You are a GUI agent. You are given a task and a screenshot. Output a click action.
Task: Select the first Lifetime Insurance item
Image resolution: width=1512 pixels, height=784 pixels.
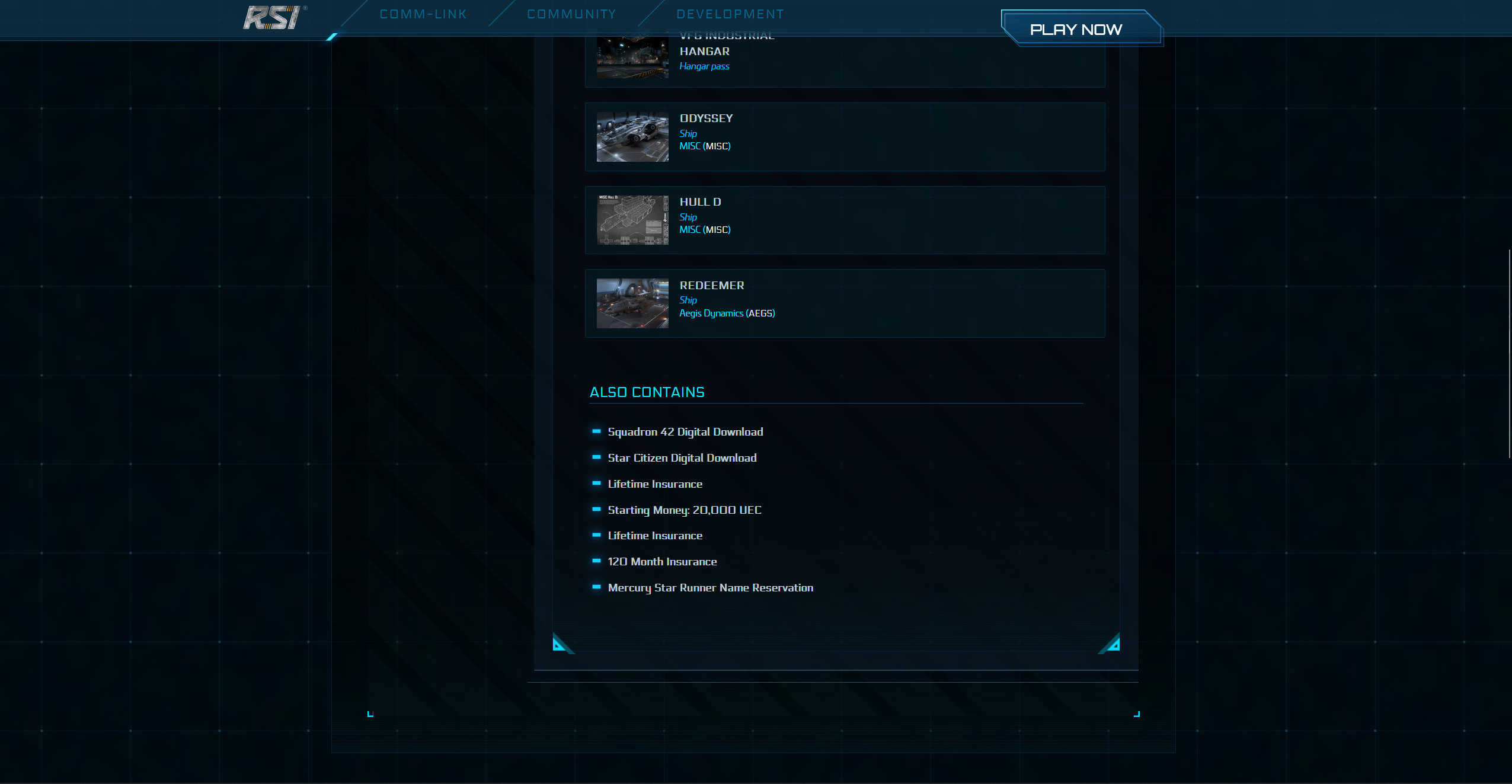click(x=655, y=484)
